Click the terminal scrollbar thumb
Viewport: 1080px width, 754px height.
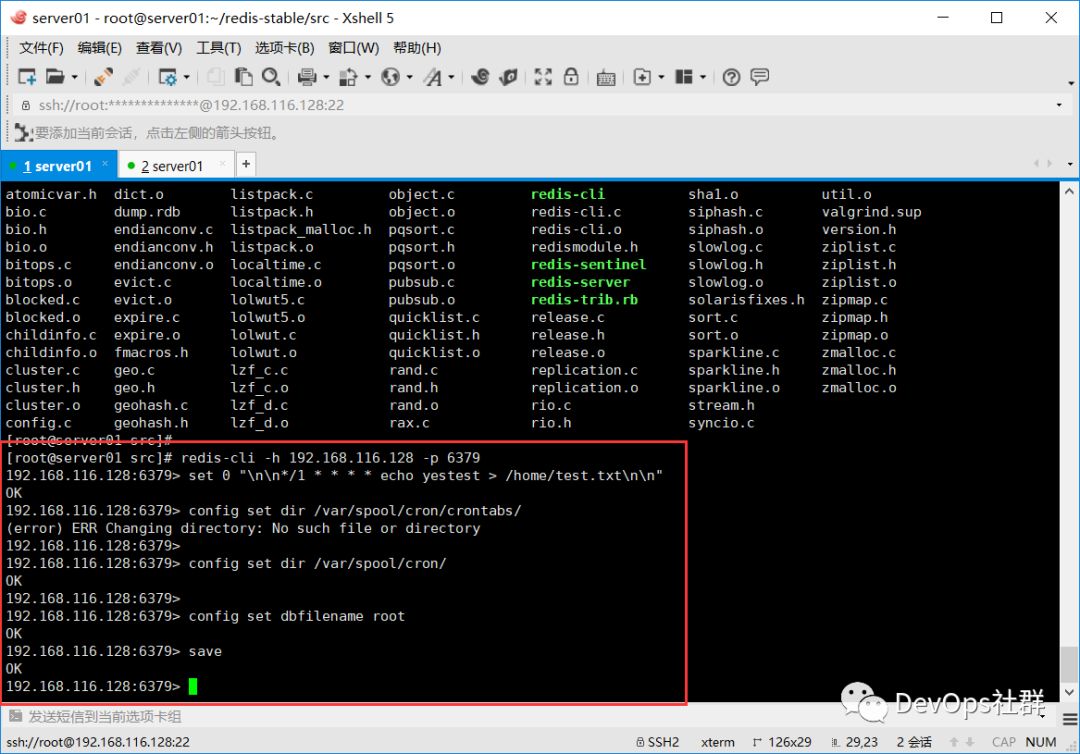click(1069, 664)
